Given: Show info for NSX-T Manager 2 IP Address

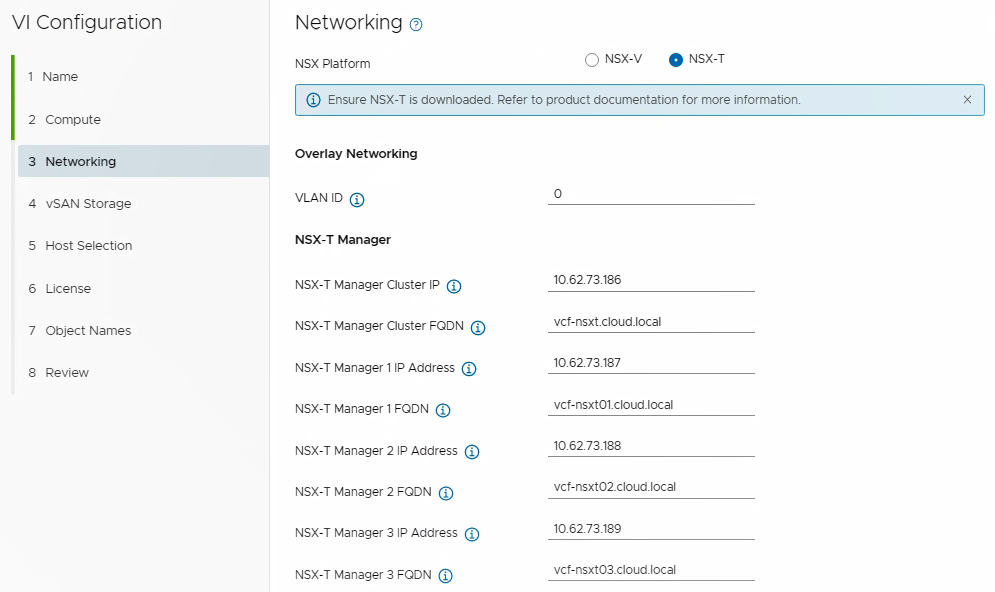Looking at the screenshot, I should tap(472, 452).
